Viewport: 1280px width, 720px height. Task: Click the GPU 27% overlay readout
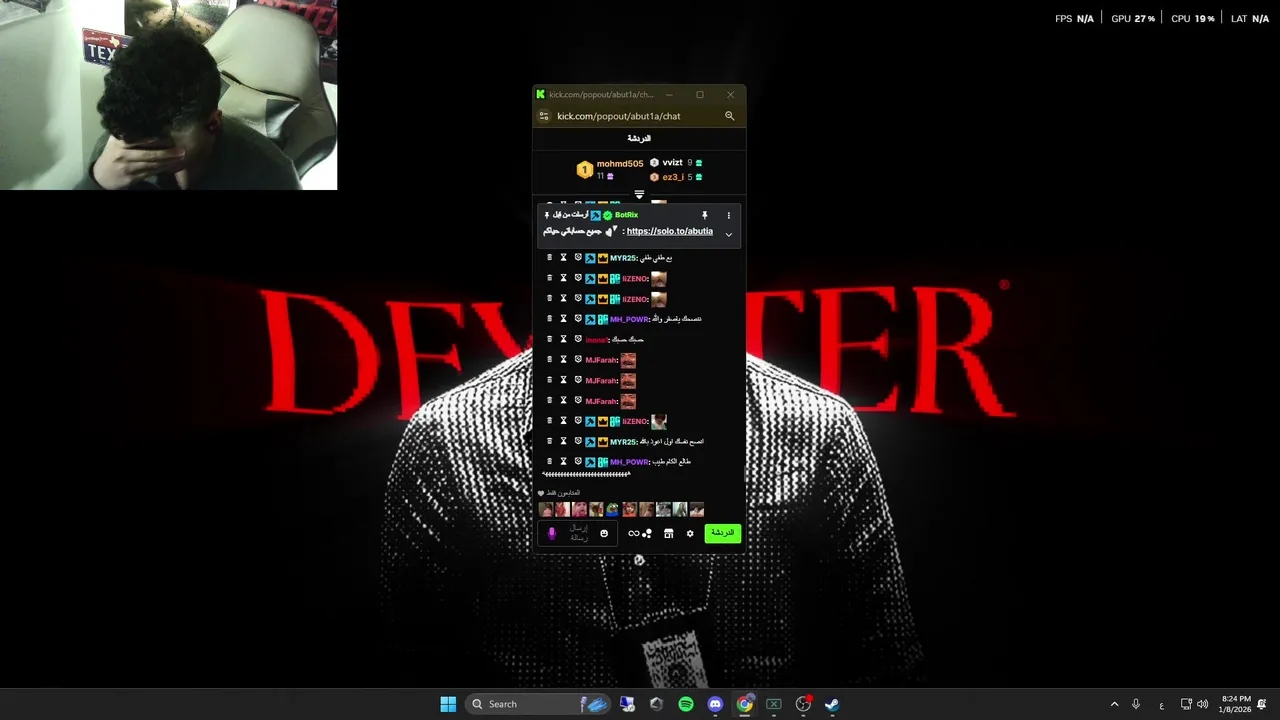click(1133, 19)
